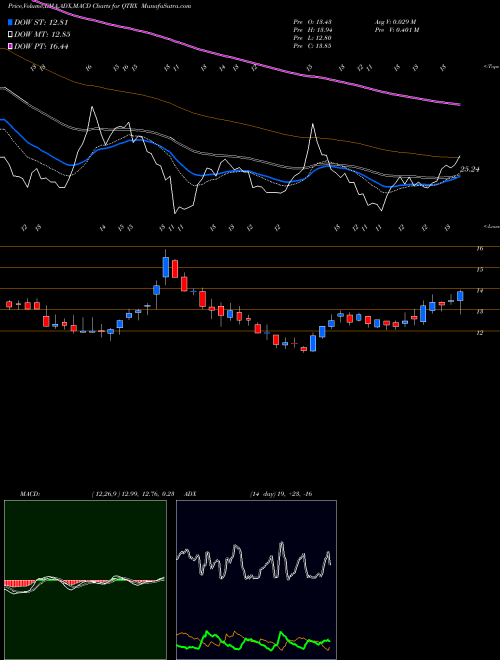Click the price axis label 12
Image resolution: width=500 pixels, height=660 pixels.
(x=479, y=333)
